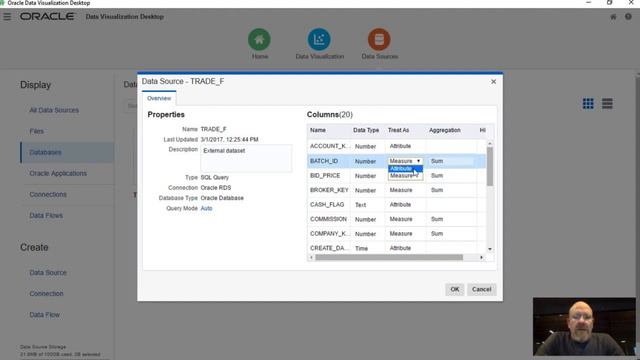Click the home icon at top right
Screen dimensions: 640x360
[x=613, y=17]
